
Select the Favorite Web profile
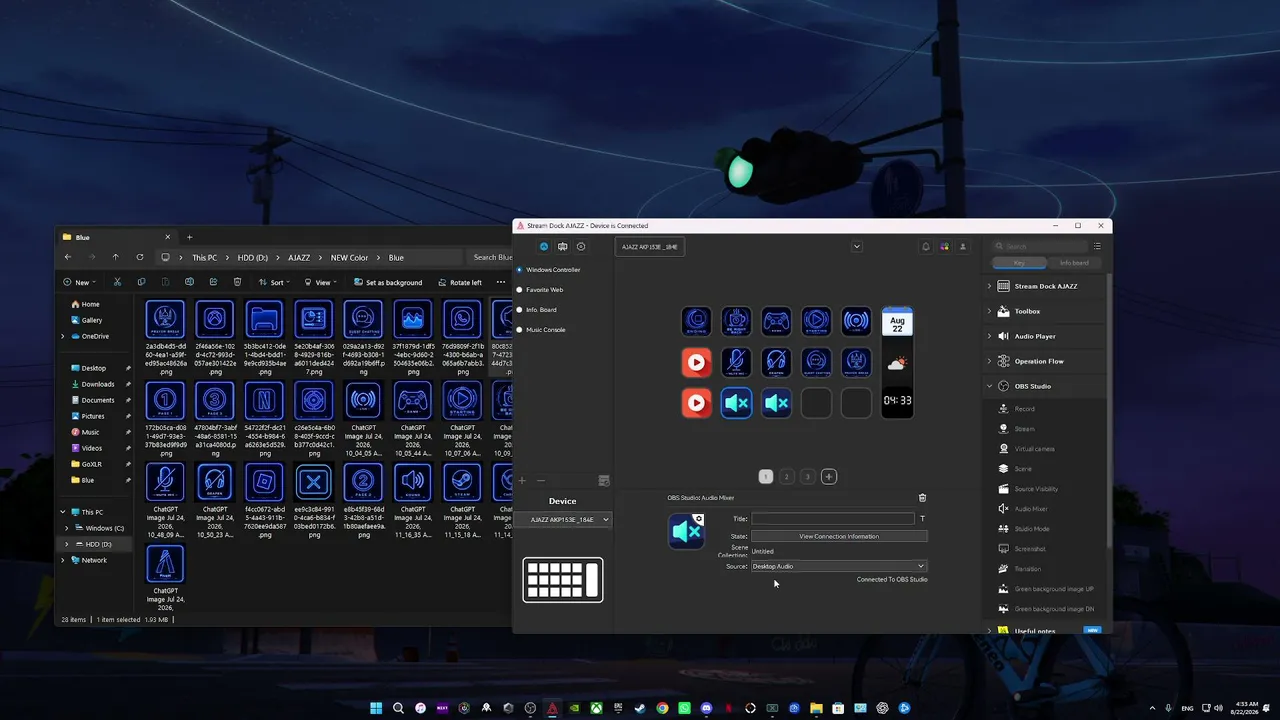(545, 290)
